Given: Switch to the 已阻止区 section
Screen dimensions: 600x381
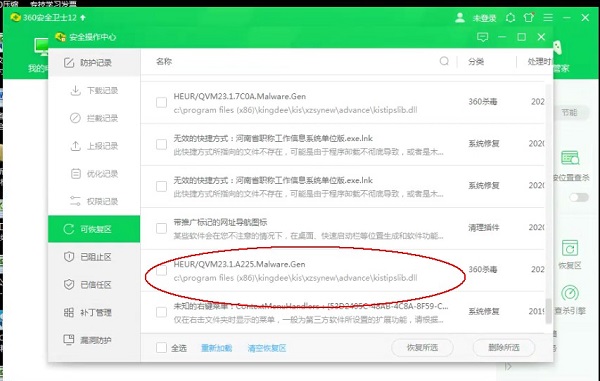Looking at the screenshot, I should tap(94, 257).
